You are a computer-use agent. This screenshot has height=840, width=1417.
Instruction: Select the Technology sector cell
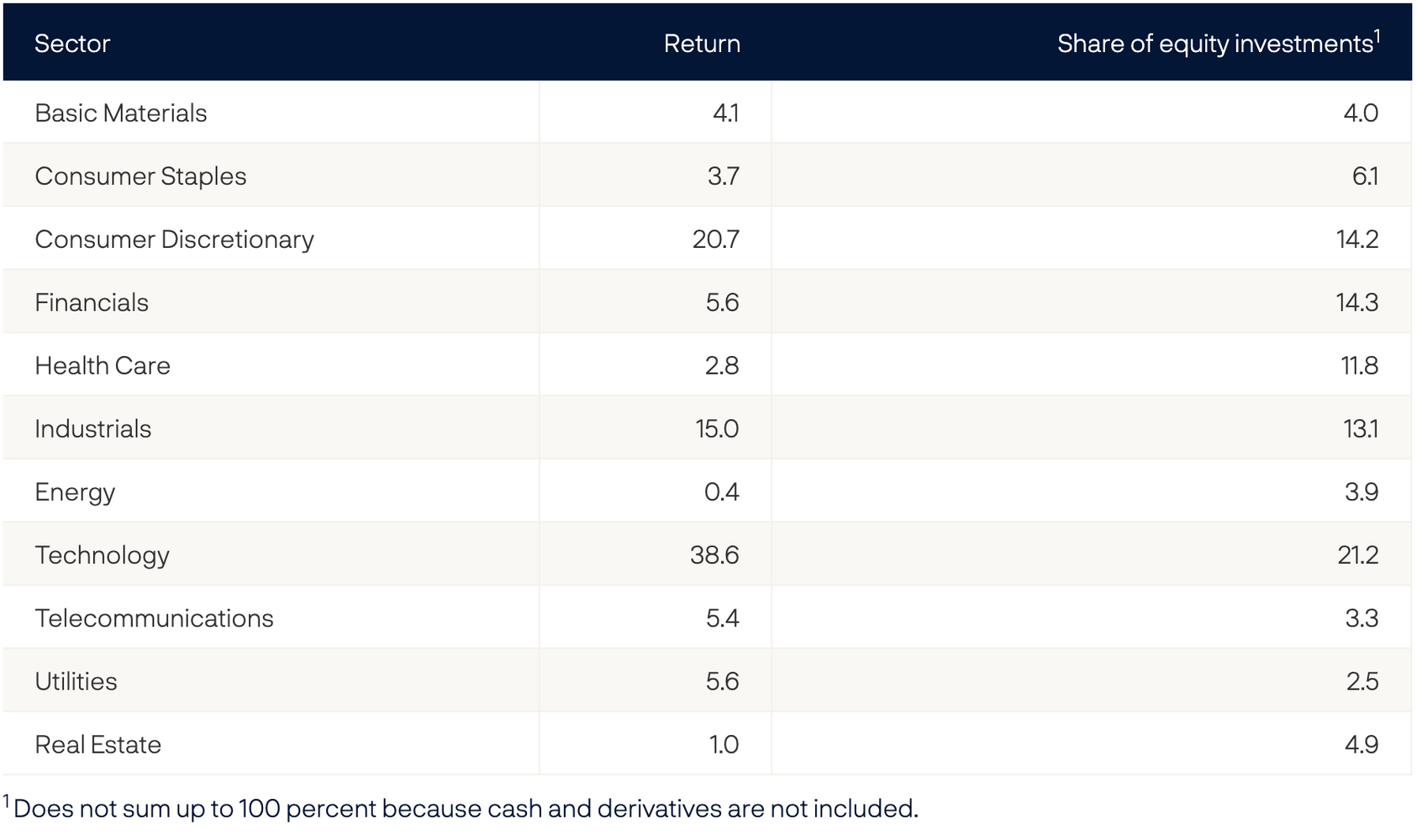pos(103,555)
